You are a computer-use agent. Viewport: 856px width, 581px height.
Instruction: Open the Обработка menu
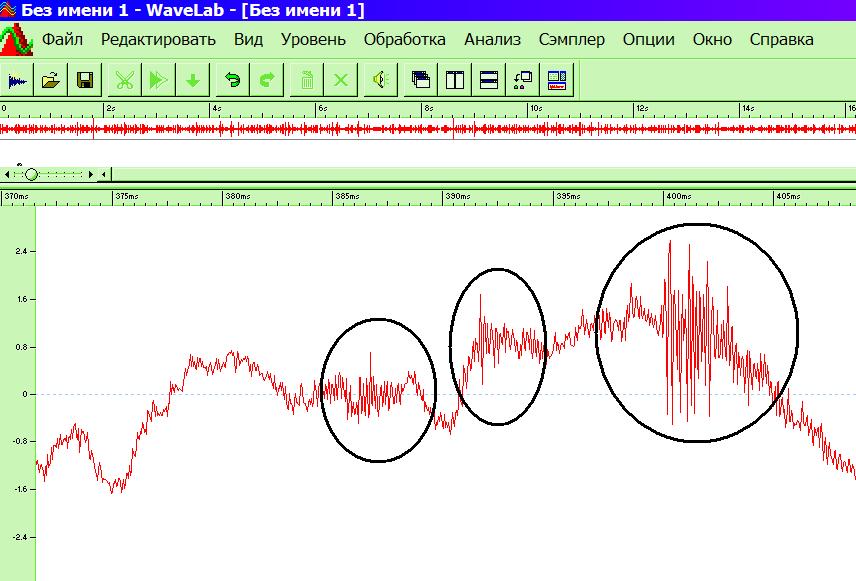[x=404, y=40]
